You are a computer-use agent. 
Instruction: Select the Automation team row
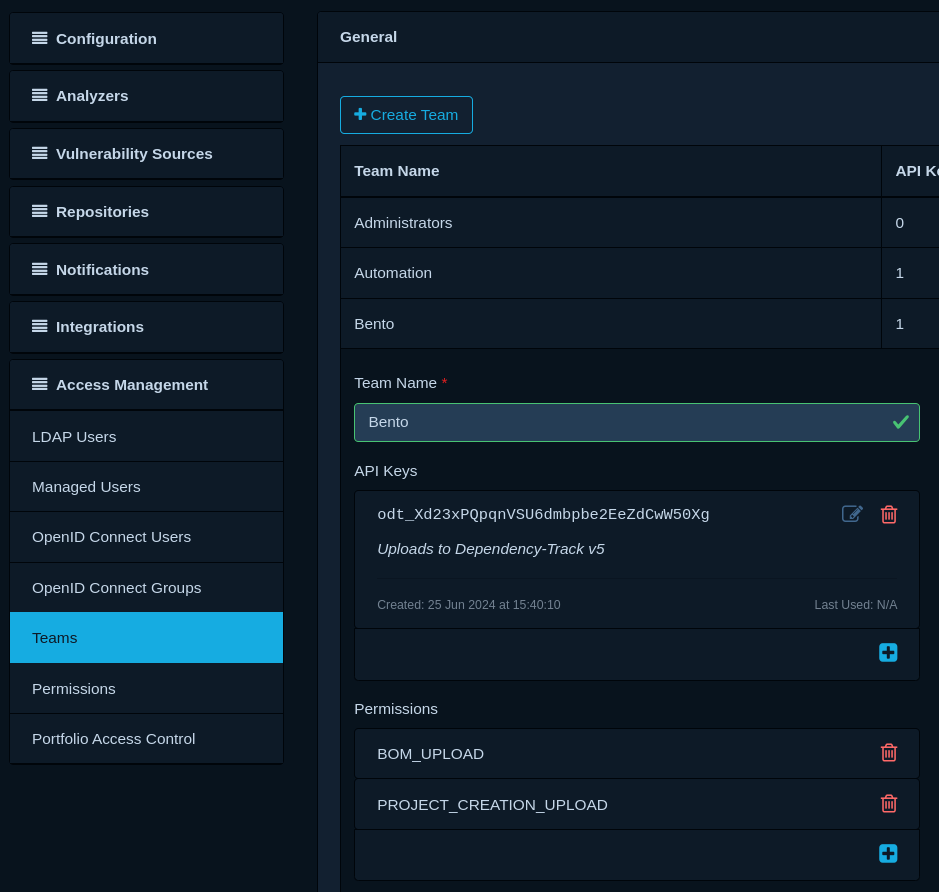coord(610,273)
